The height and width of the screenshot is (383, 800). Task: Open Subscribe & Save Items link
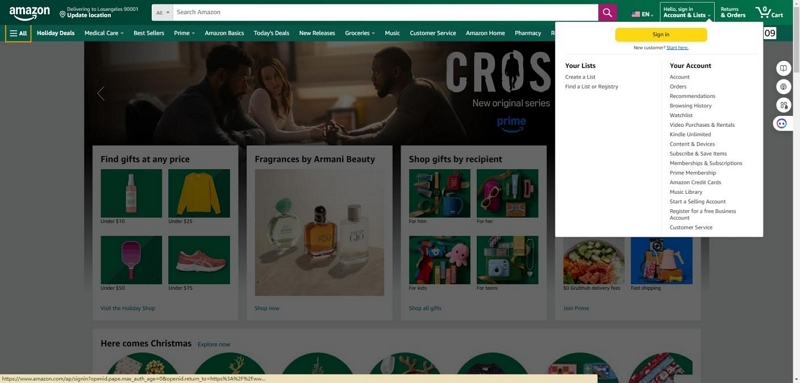[698, 154]
